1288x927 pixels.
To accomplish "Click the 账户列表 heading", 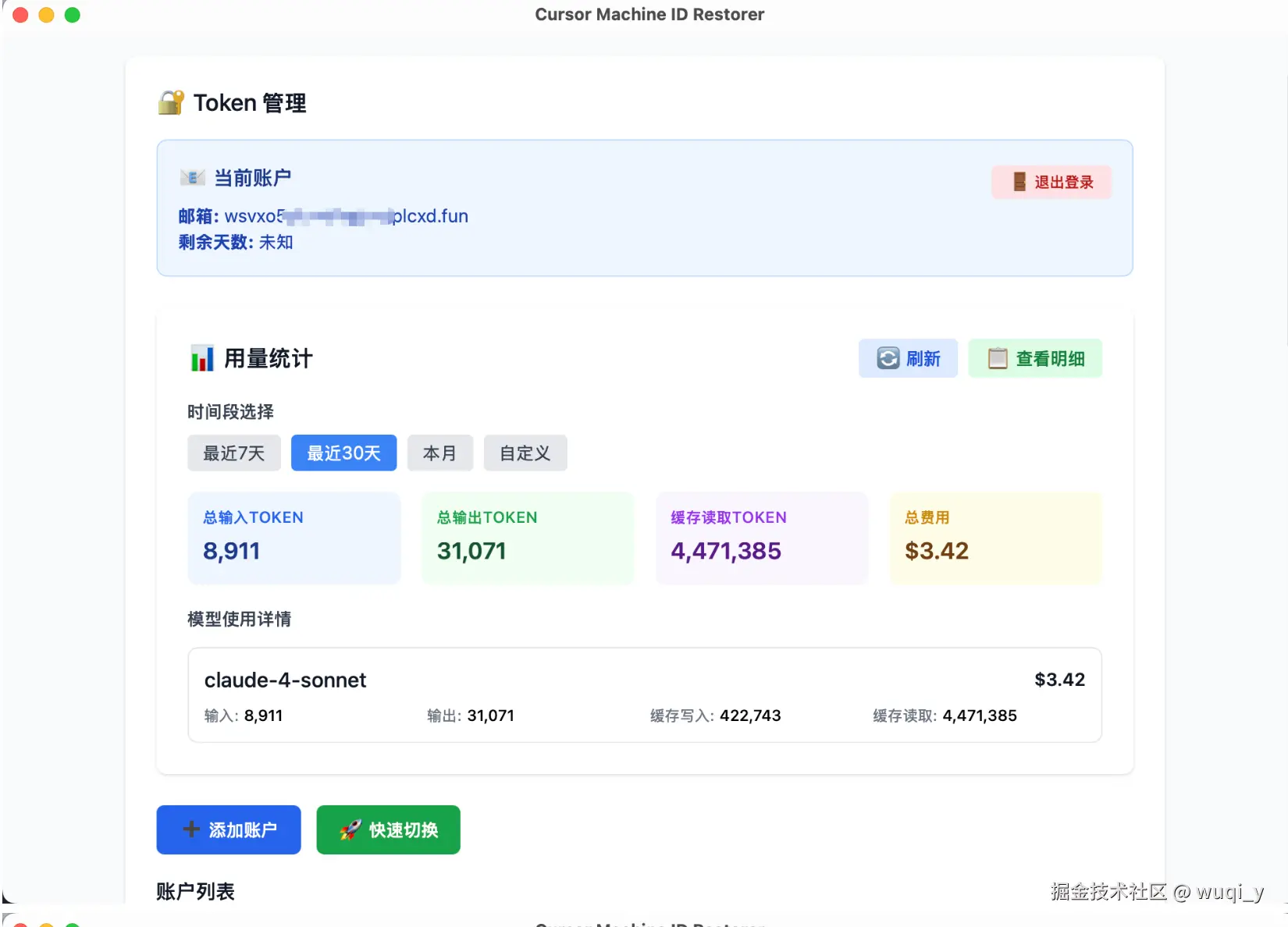I will [195, 891].
